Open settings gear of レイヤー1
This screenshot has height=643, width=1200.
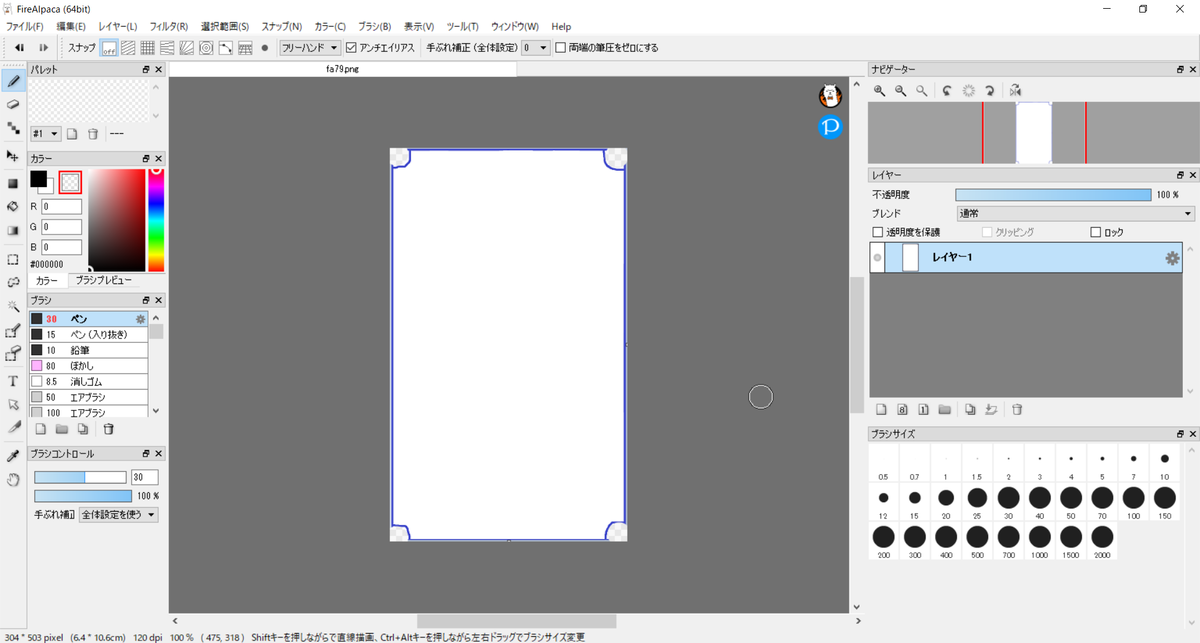1172,258
